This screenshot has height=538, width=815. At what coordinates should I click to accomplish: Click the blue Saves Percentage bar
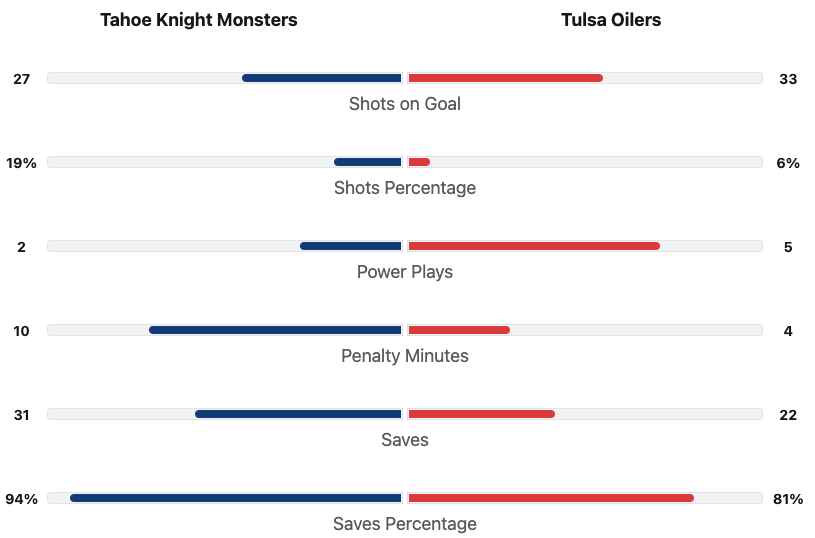[x=236, y=498]
